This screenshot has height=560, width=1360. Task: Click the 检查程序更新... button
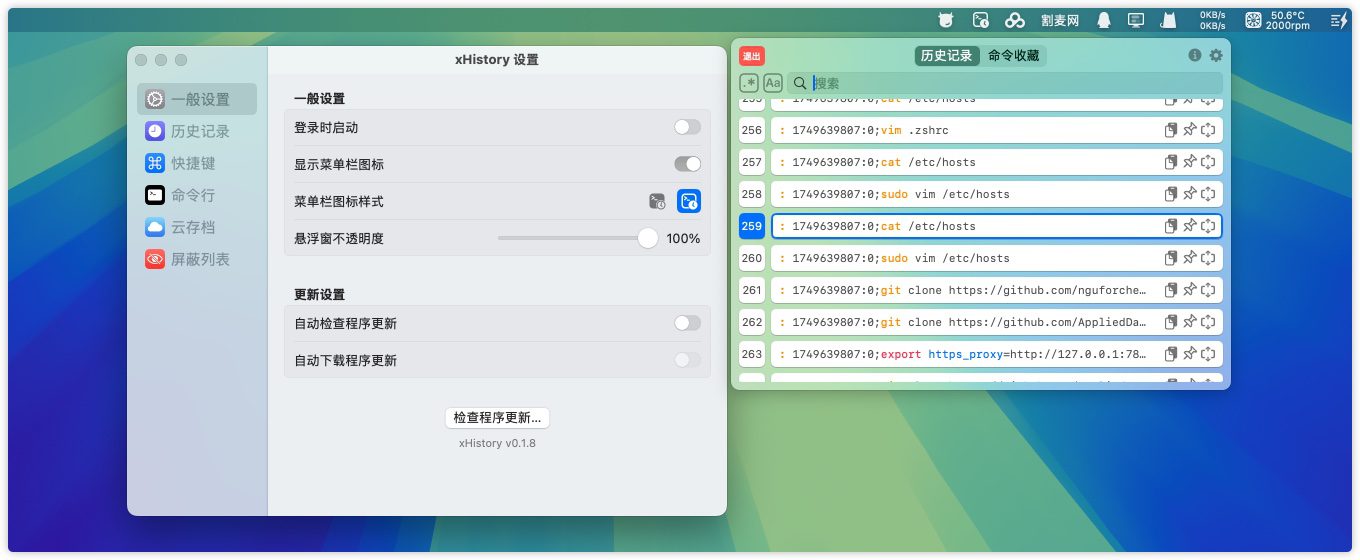point(497,418)
